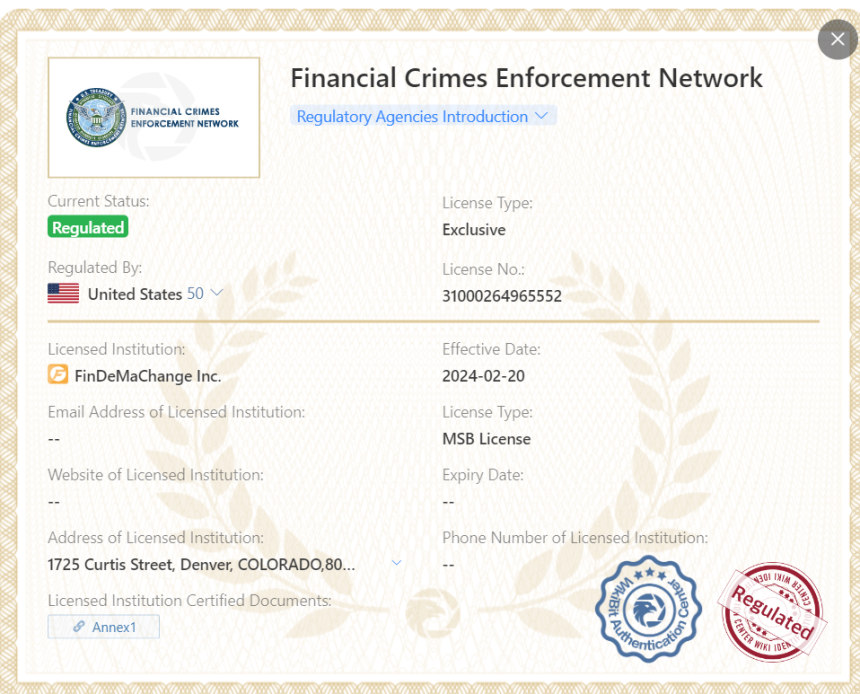Click the green Regulated status badge

(x=88, y=228)
